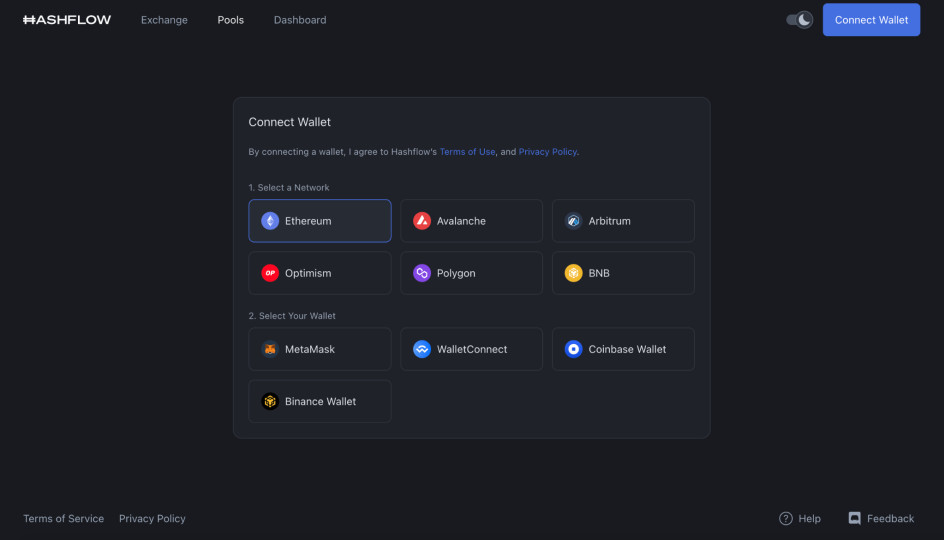The height and width of the screenshot is (540, 944).
Task: Click the '1. Select a Network' label
Action: coord(289,188)
